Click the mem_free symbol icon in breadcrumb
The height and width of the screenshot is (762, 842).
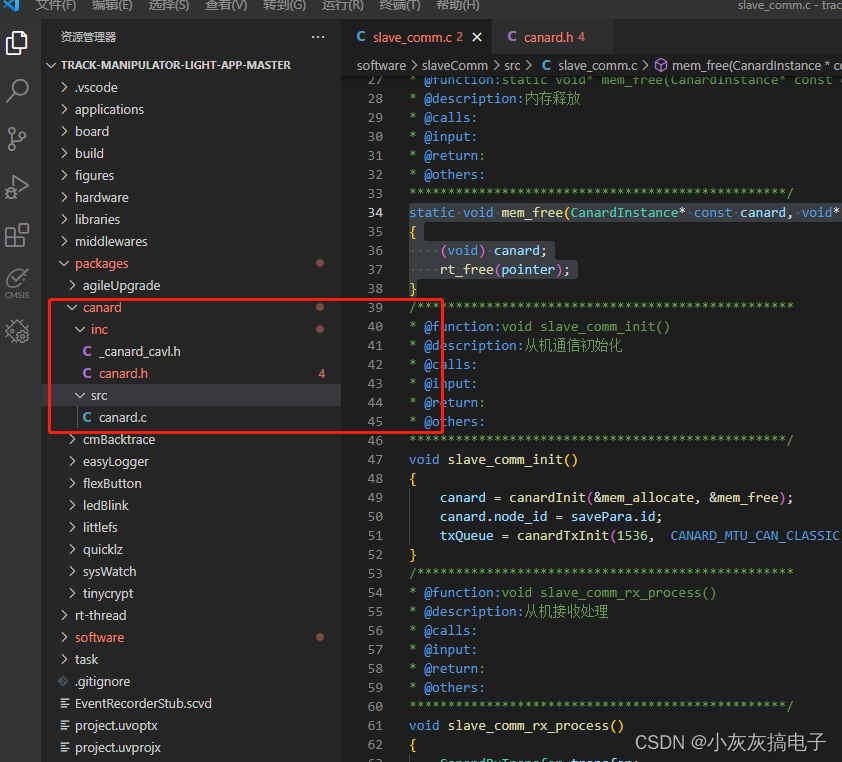[661, 66]
